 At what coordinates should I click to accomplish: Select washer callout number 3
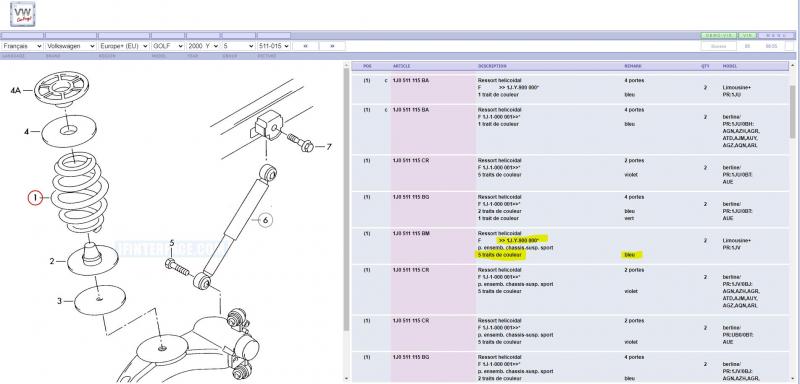pyautogui.click(x=59, y=301)
